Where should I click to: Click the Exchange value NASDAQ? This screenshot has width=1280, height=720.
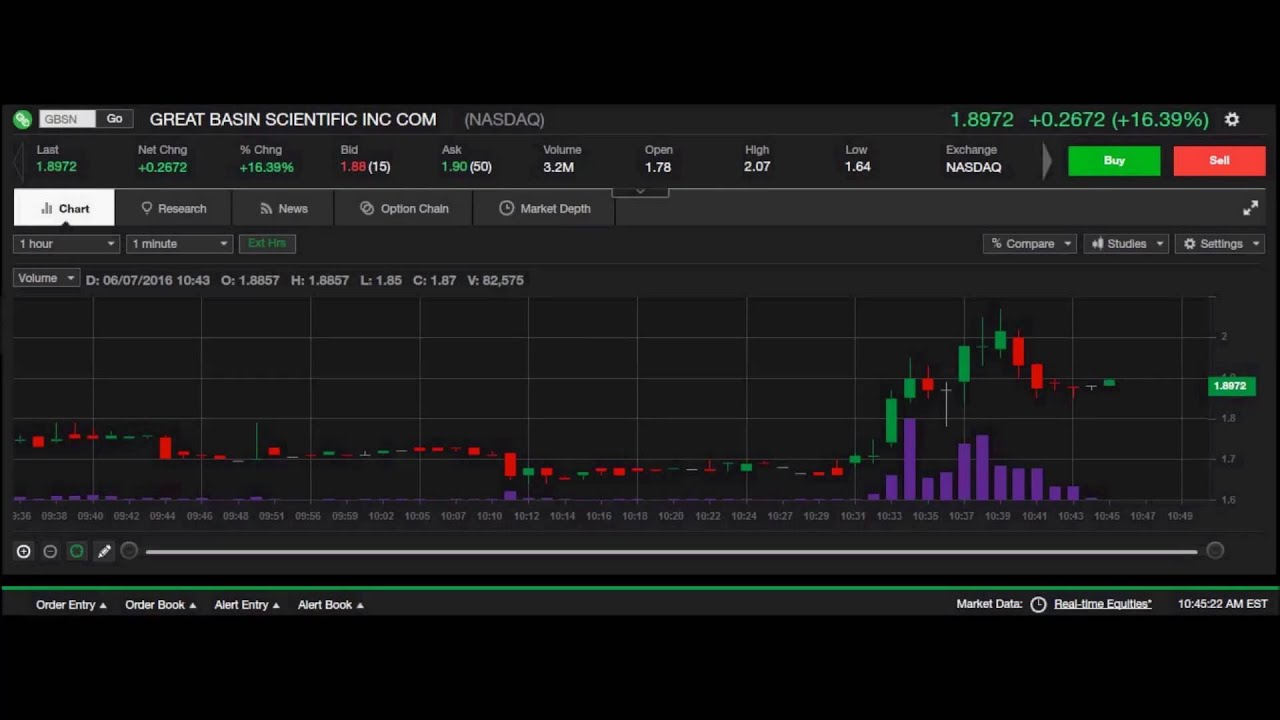click(973, 167)
